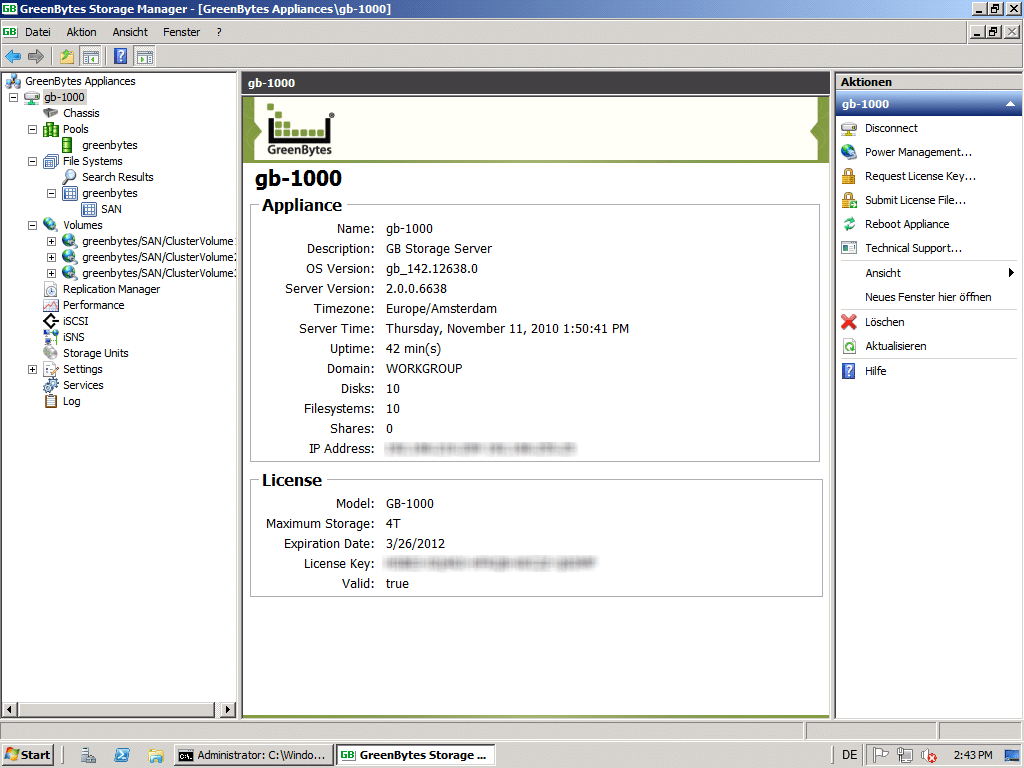This screenshot has height=768, width=1024.
Task: Open the Datei menu
Action: pos(38,32)
